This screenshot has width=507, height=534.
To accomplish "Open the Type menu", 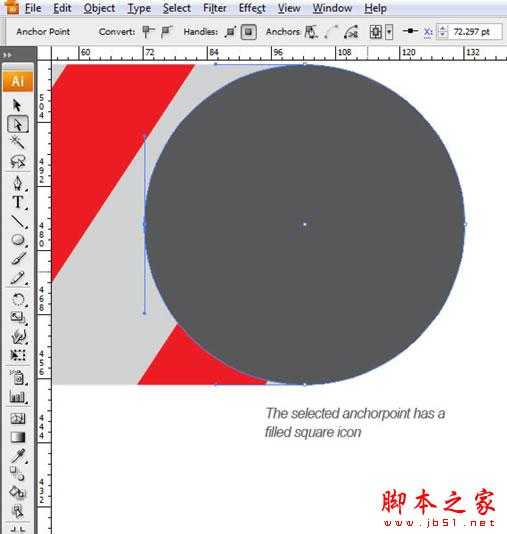I will (x=139, y=8).
